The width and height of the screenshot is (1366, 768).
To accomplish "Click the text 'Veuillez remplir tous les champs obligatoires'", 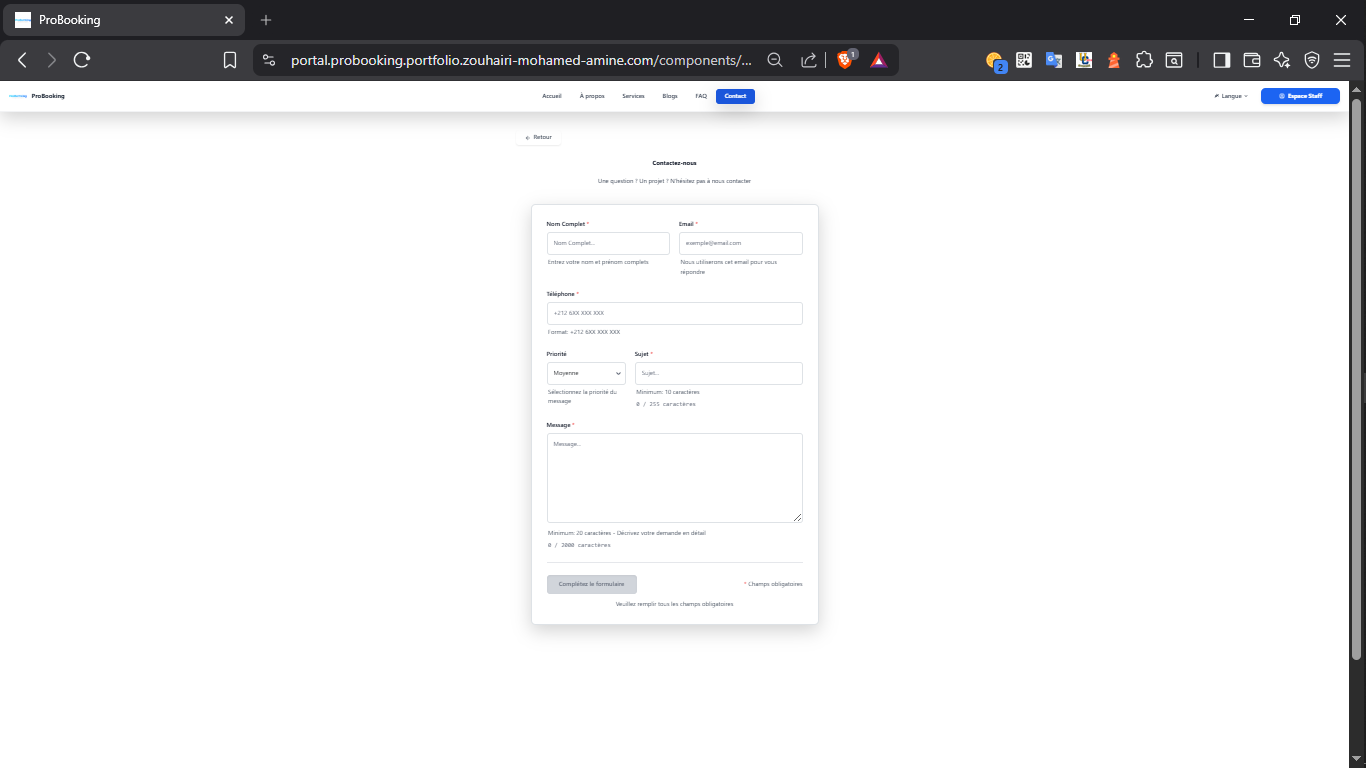I will pos(675,604).
